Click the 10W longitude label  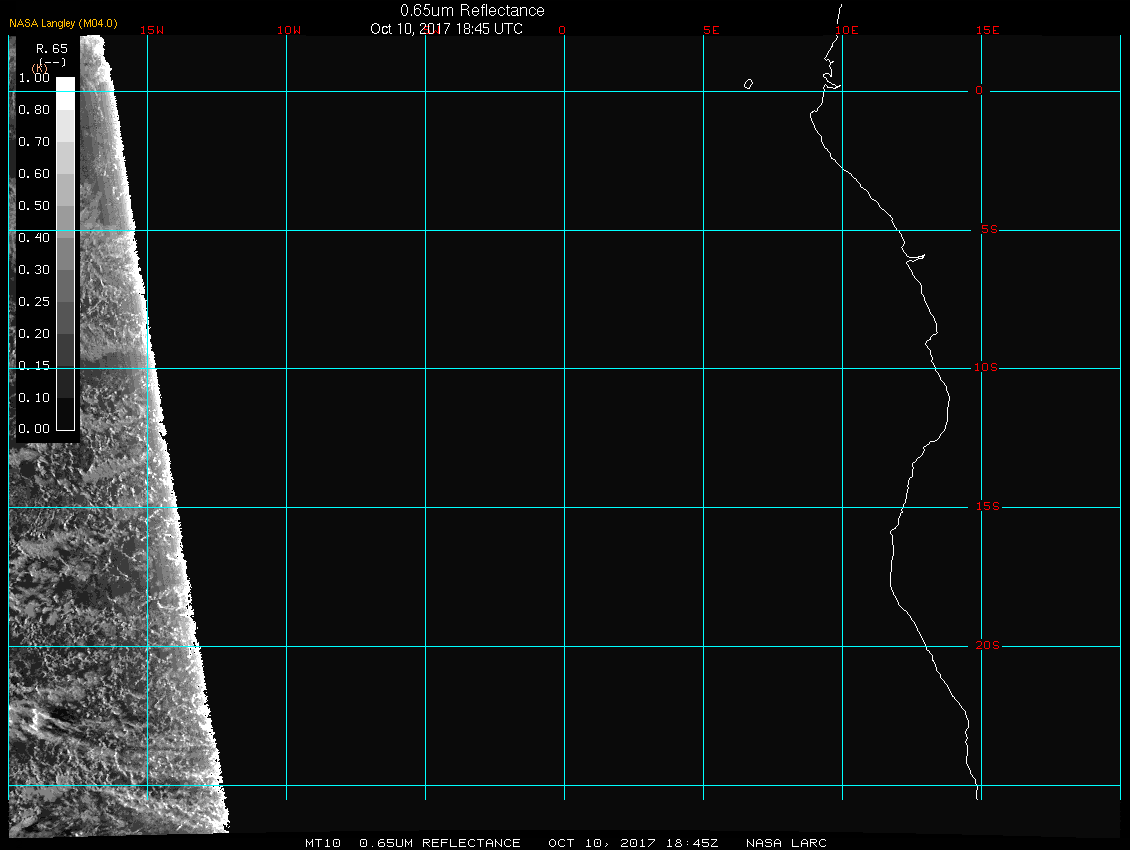pos(288,30)
